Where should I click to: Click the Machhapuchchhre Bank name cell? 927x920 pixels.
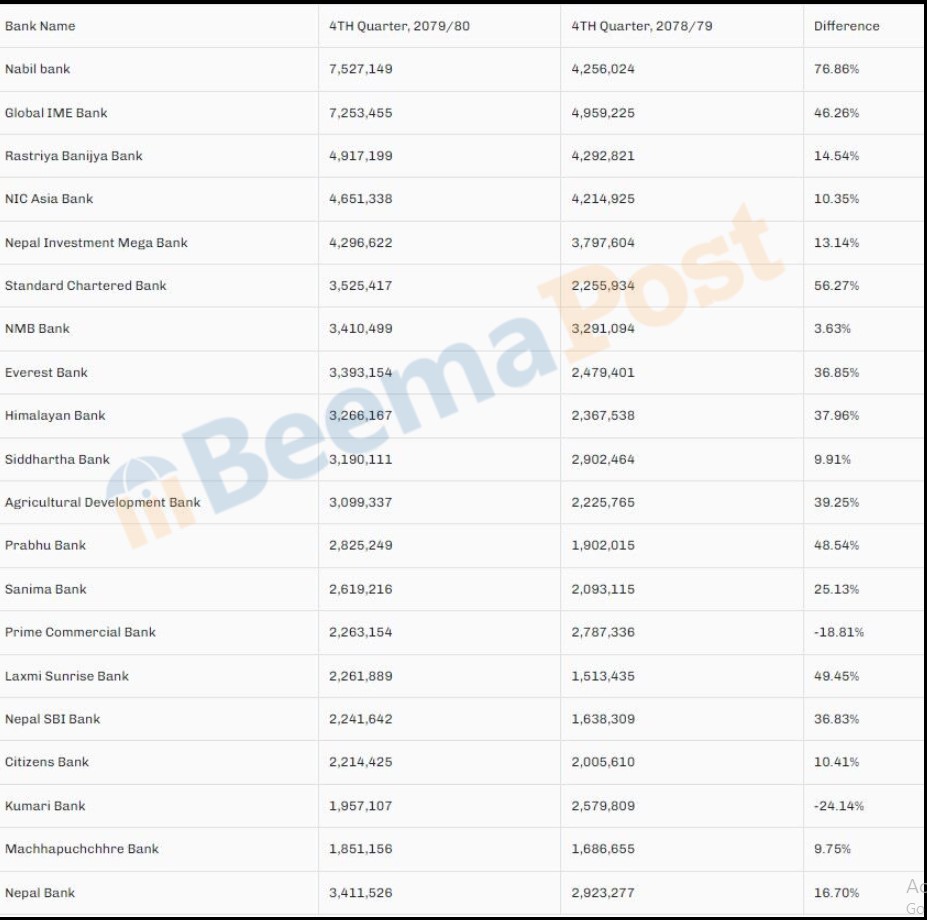[82, 849]
